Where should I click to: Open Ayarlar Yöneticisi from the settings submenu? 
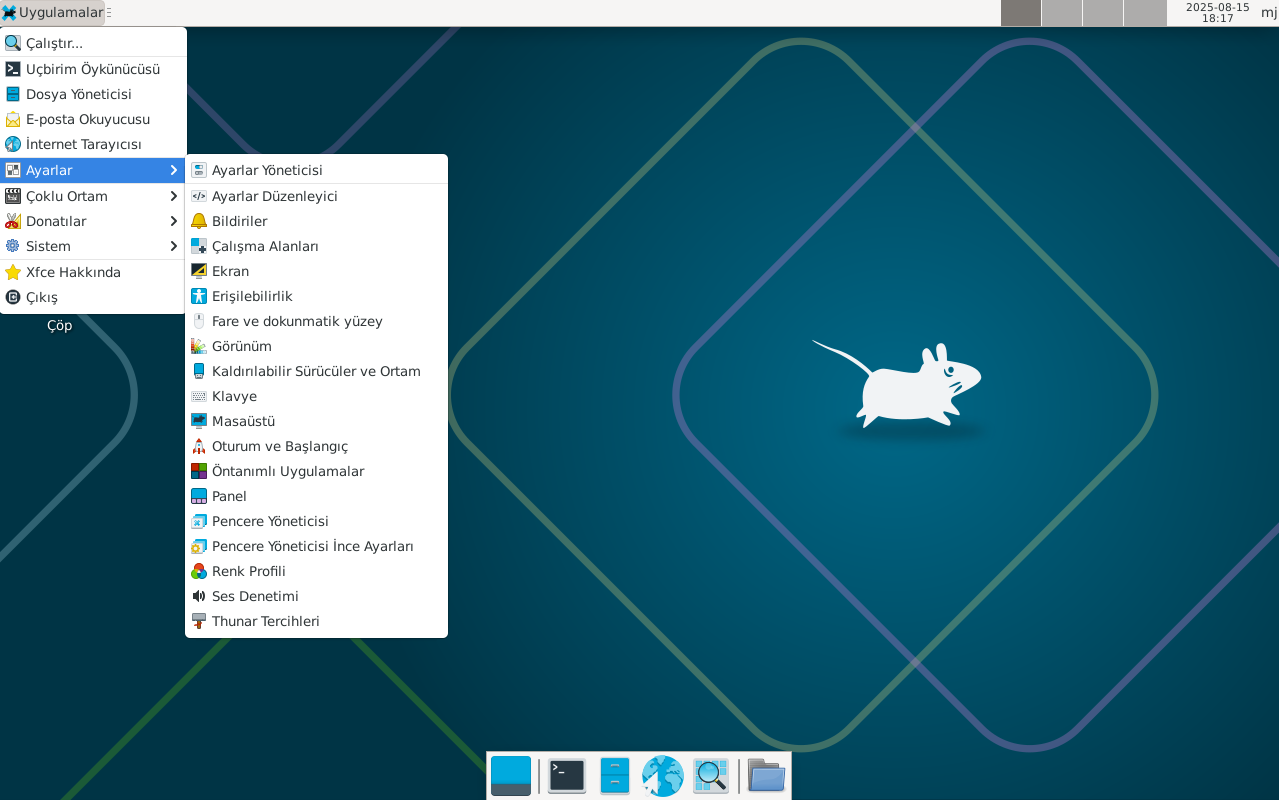coord(316,170)
